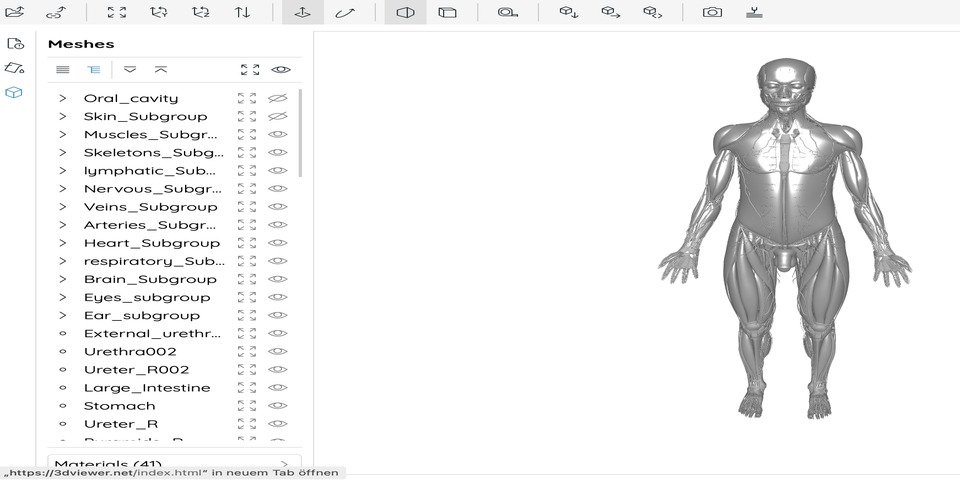Screen dimensions: 960x480
Task: Select the External_urethr... mesh
Action: [x=152, y=334]
